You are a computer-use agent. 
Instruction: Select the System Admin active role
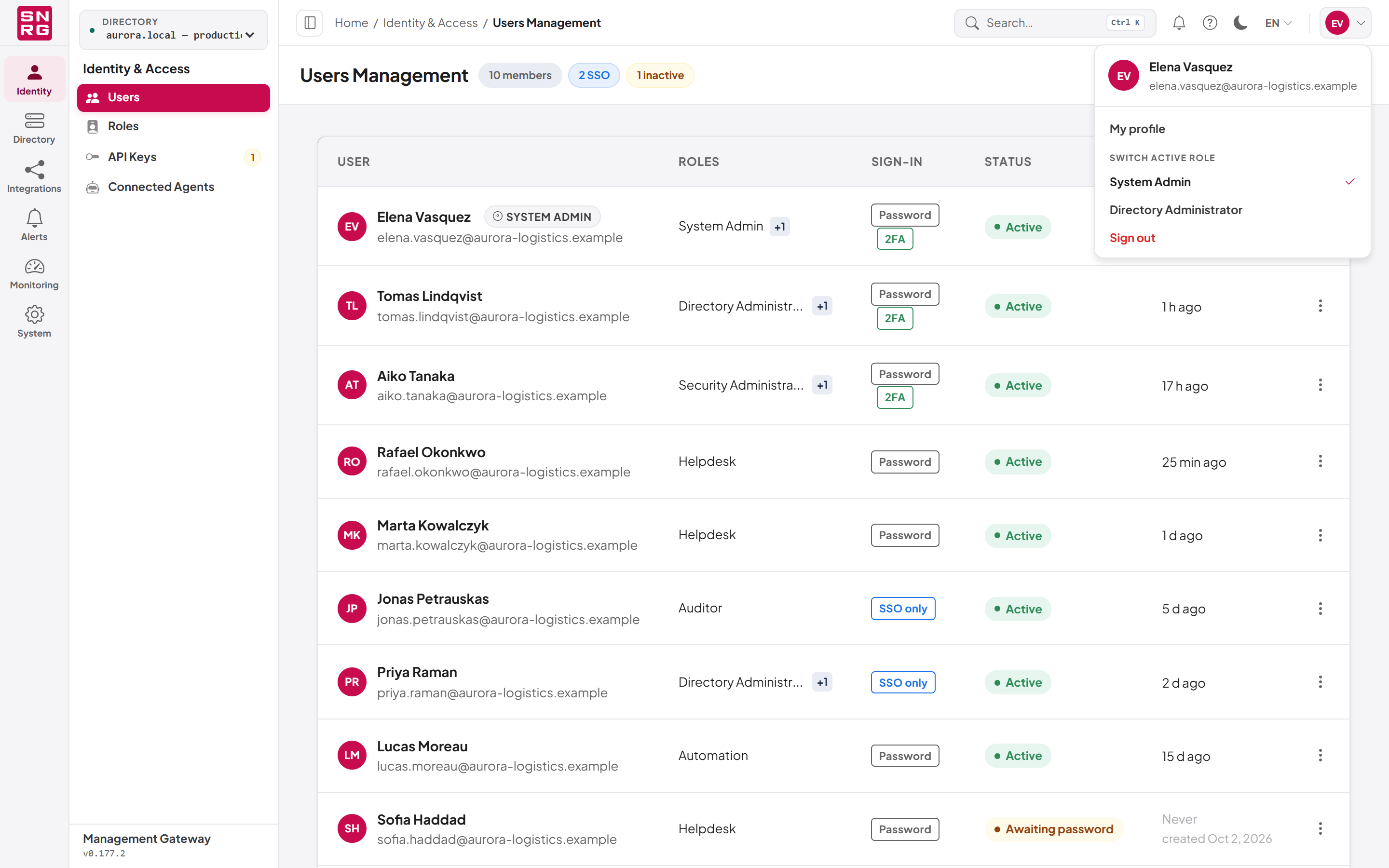[1232, 182]
